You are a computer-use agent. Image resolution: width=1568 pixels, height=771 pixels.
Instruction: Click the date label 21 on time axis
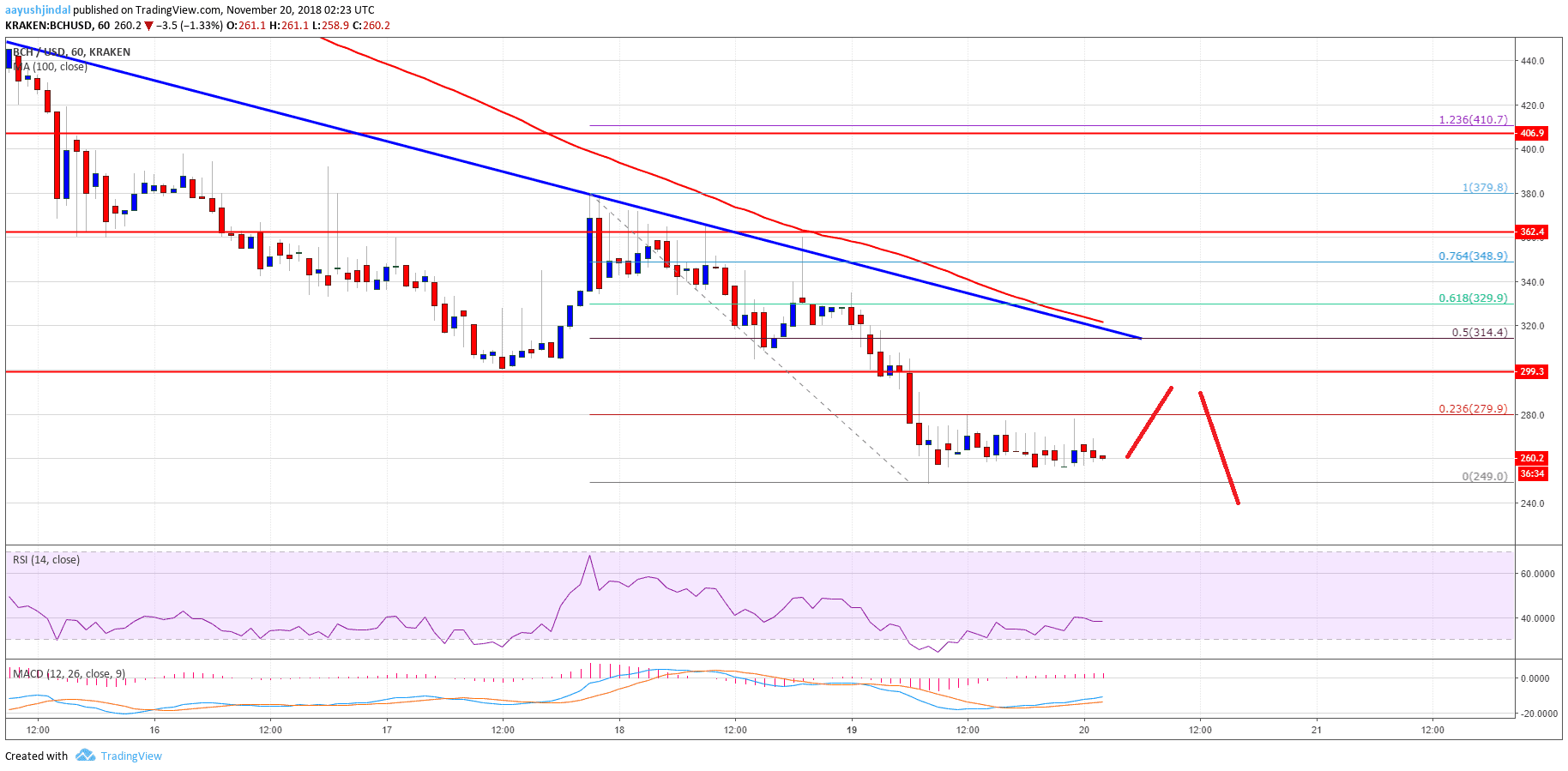tap(1317, 730)
